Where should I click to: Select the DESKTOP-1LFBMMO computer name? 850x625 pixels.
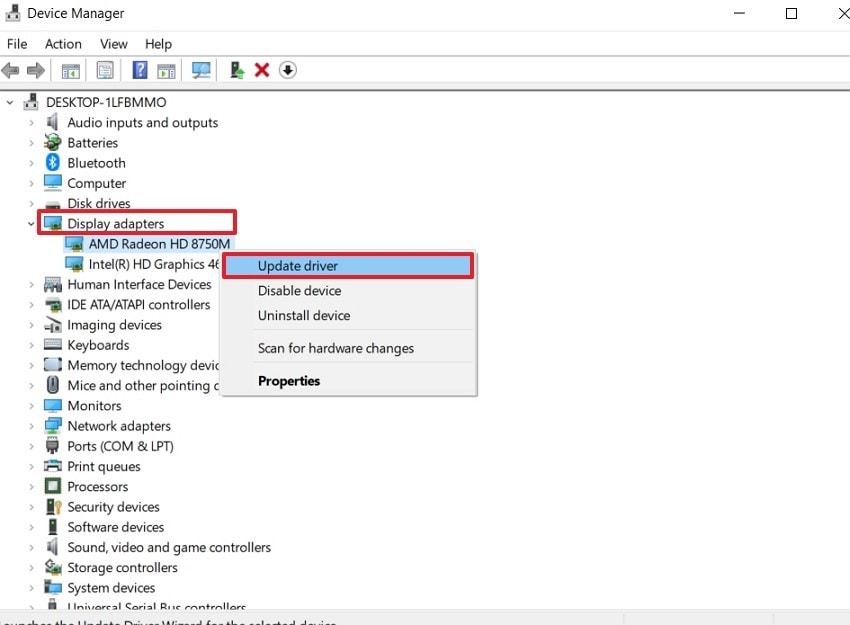click(106, 102)
